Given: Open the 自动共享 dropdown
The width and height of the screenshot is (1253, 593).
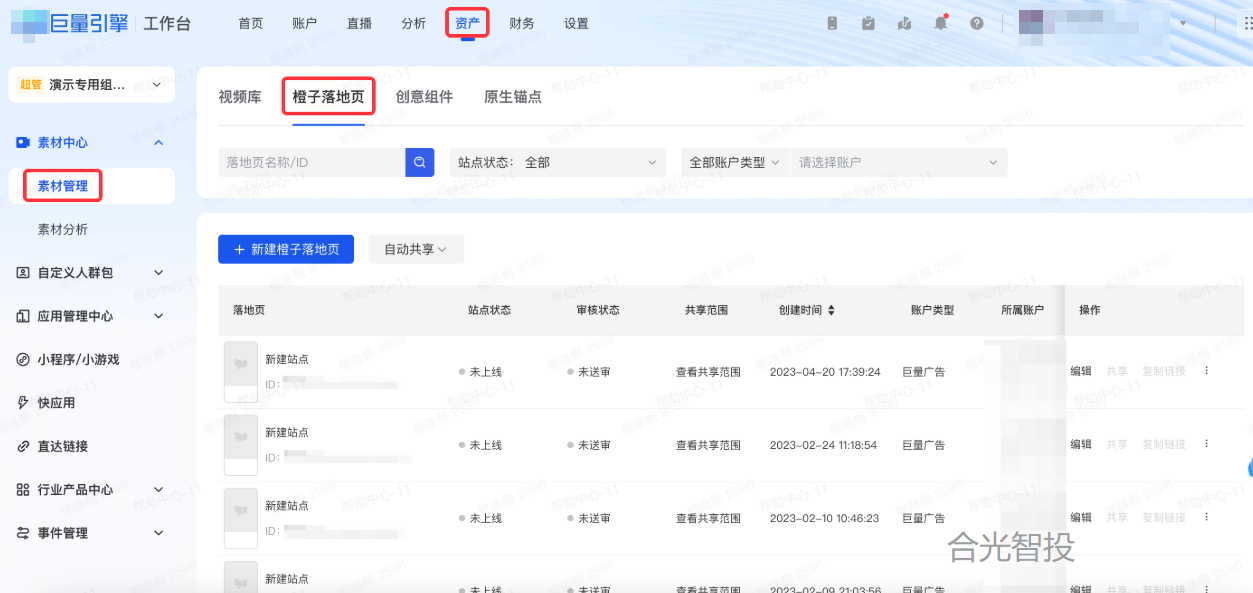Looking at the screenshot, I should point(415,249).
